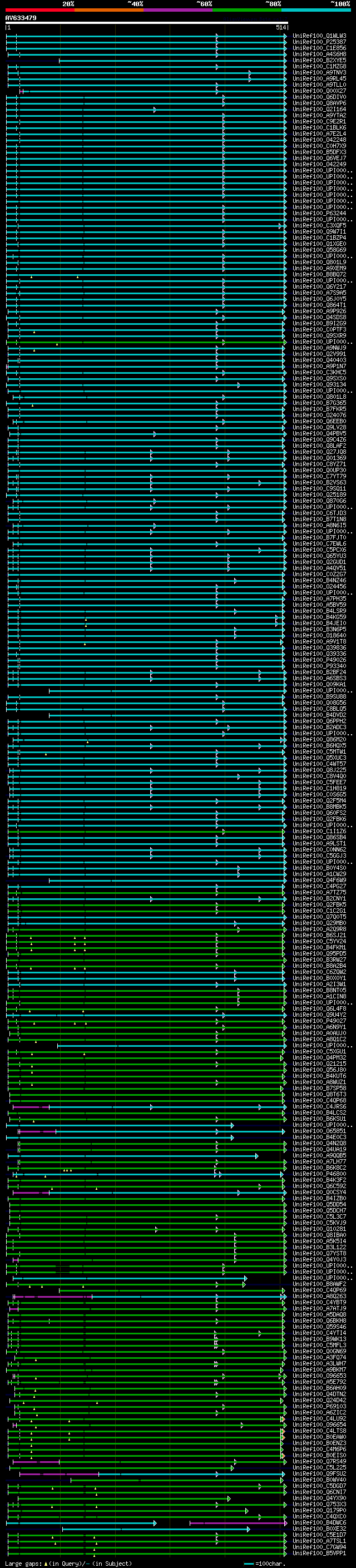Select label UniRef100_A7E2L4
Image resolution: width=356 pixels, height=1568 pixels.
[x=319, y=134]
